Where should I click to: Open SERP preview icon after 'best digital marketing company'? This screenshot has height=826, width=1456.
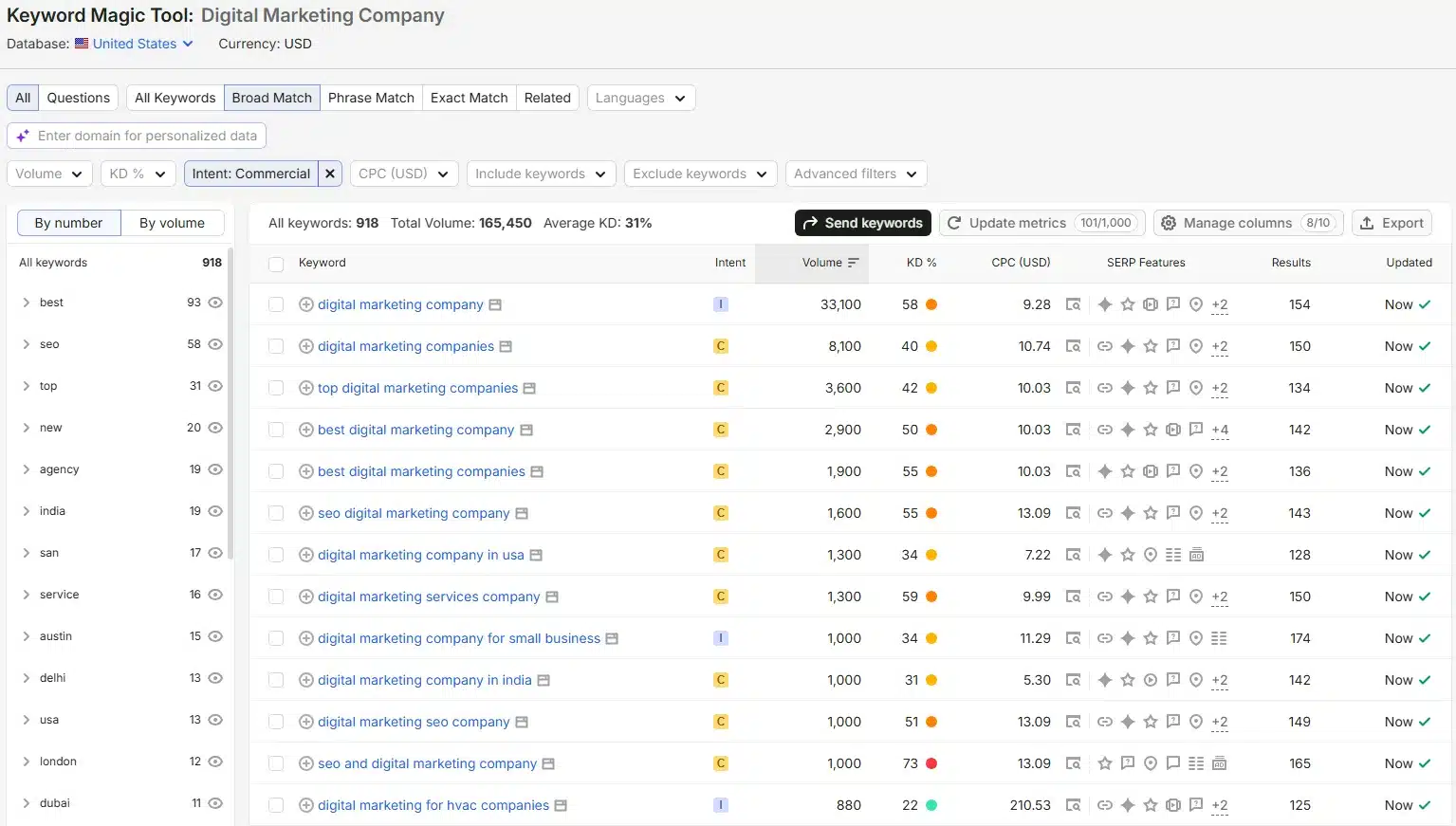click(x=525, y=430)
